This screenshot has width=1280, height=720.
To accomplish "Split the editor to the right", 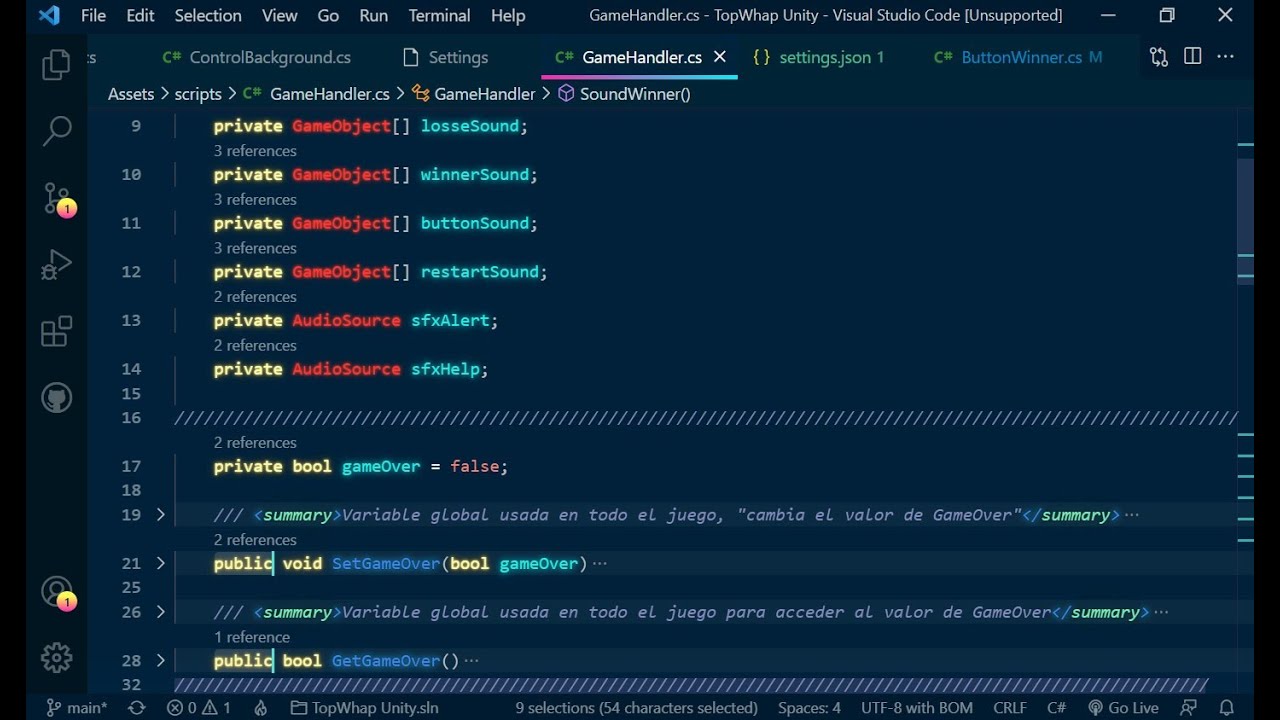I will [x=1192, y=57].
